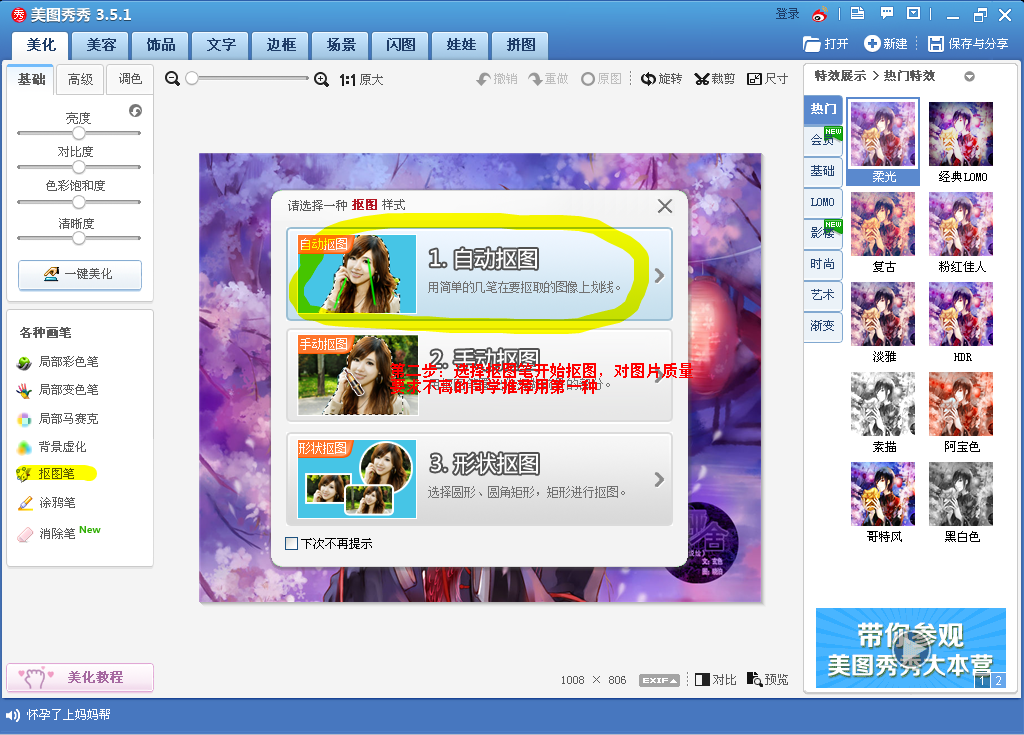The width and height of the screenshot is (1024, 735).
Task: Select the 局部马赛克 mosaic brush
Action: [57, 419]
